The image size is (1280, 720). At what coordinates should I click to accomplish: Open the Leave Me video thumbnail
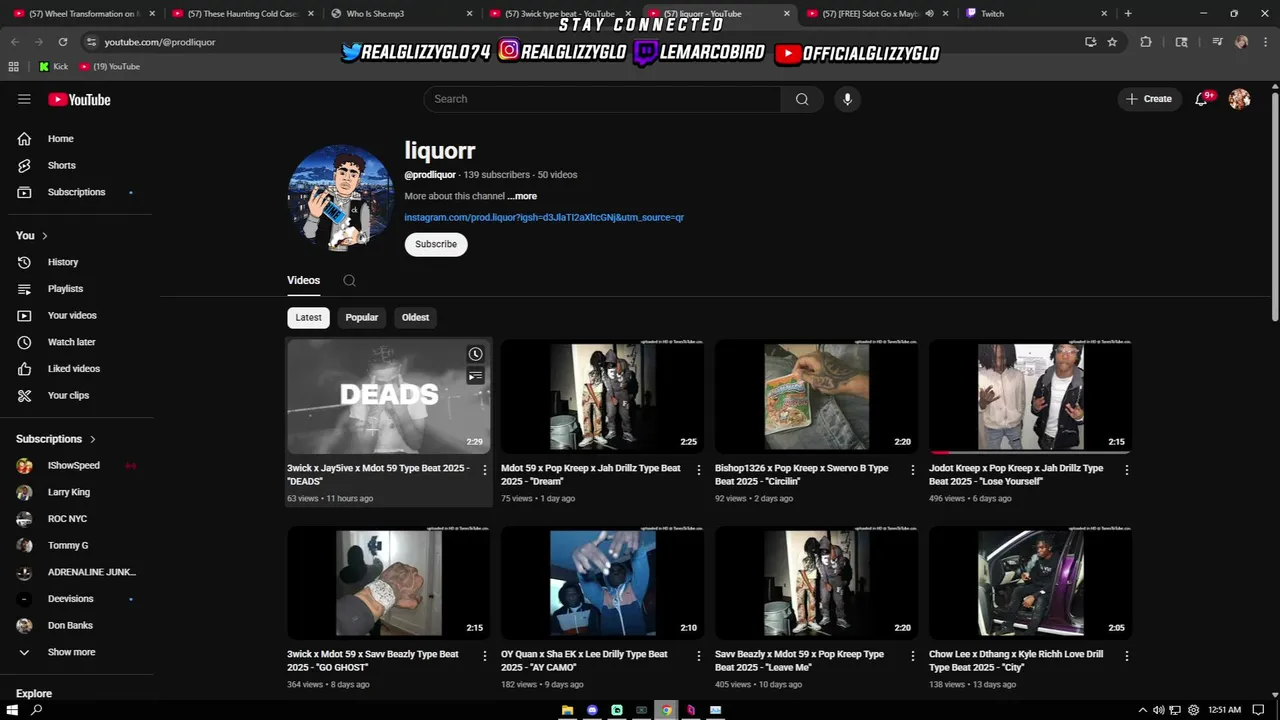point(816,583)
